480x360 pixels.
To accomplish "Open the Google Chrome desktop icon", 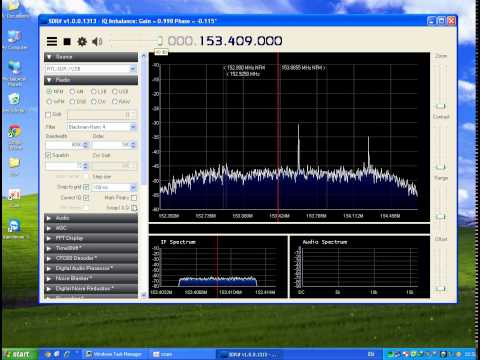I will click(15, 138).
